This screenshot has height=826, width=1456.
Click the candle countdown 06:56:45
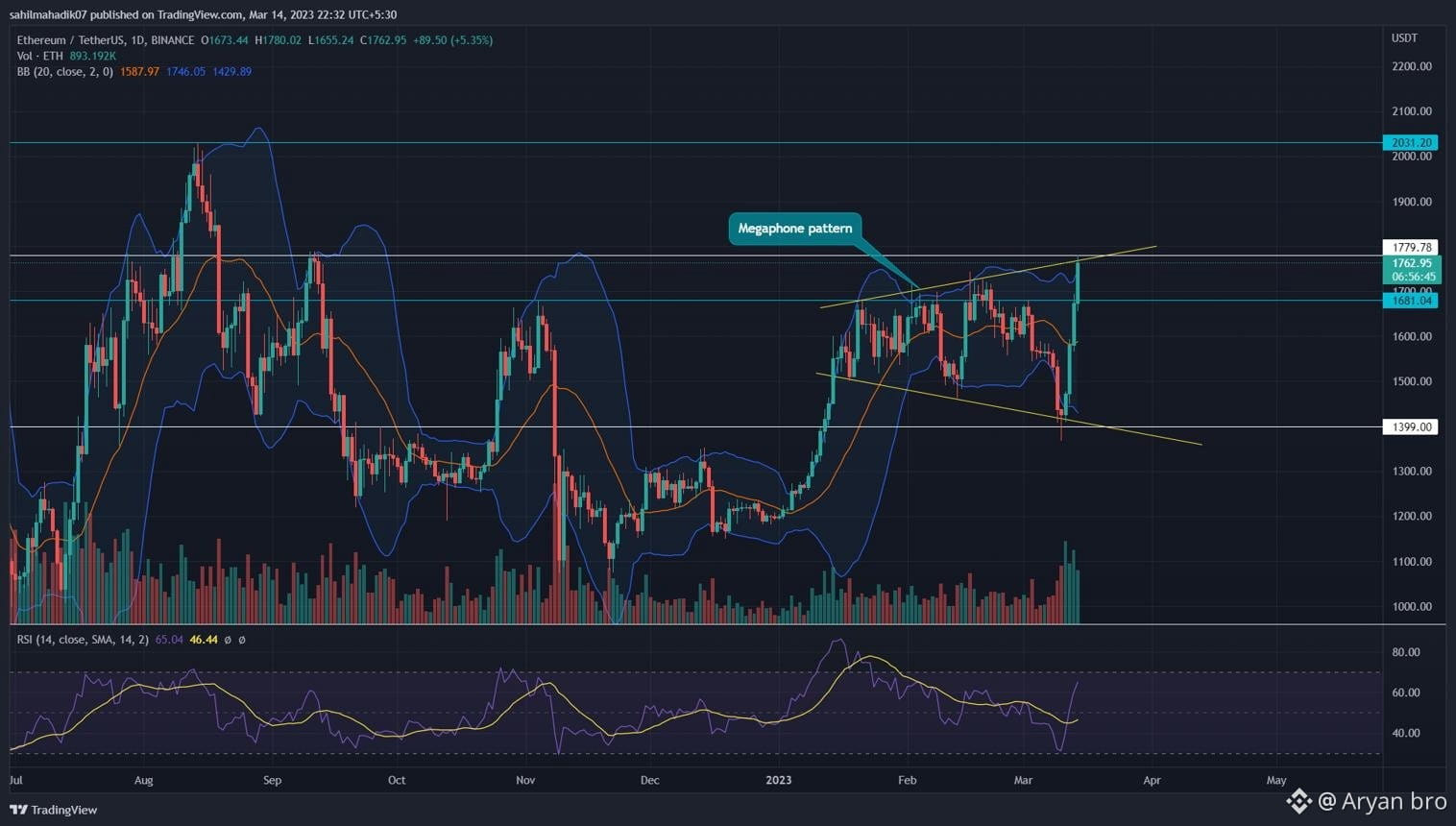(1411, 277)
